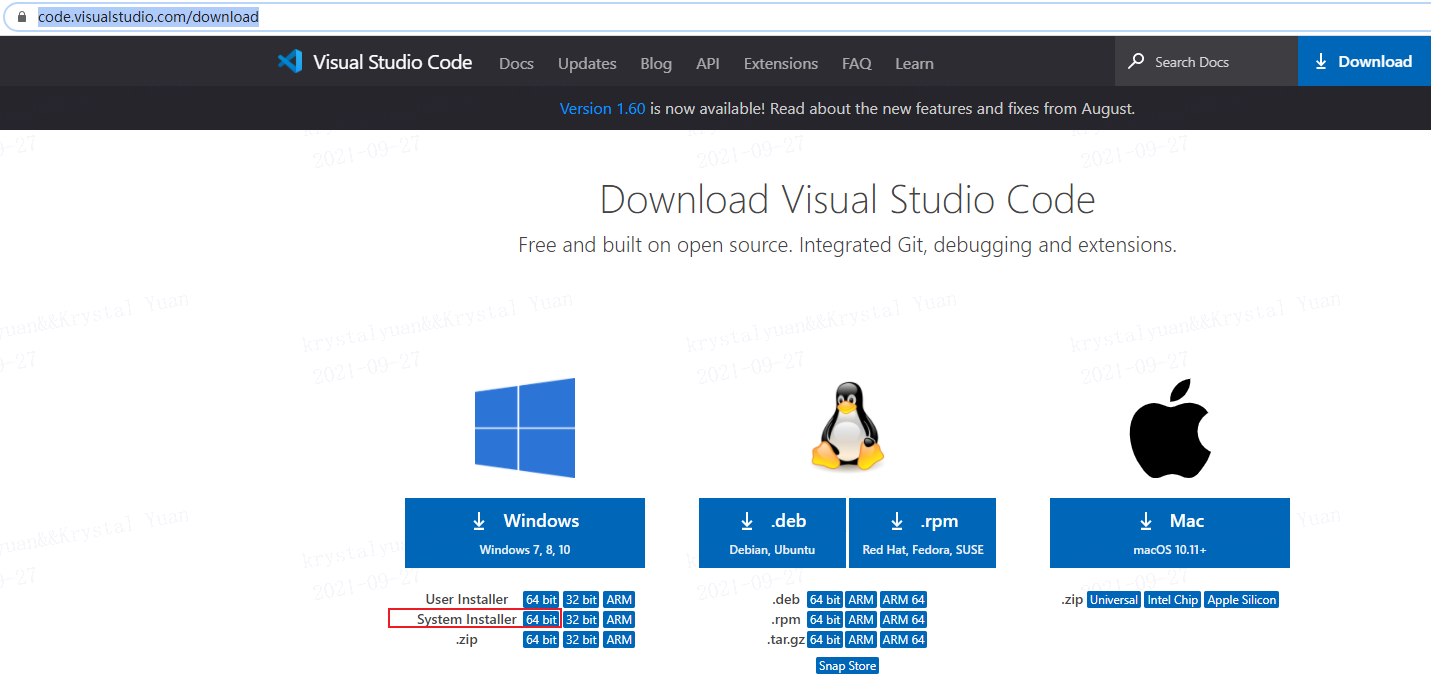Download the Linux .deb ARM
This screenshot has height=680, width=1431.
pyautogui.click(x=861, y=600)
